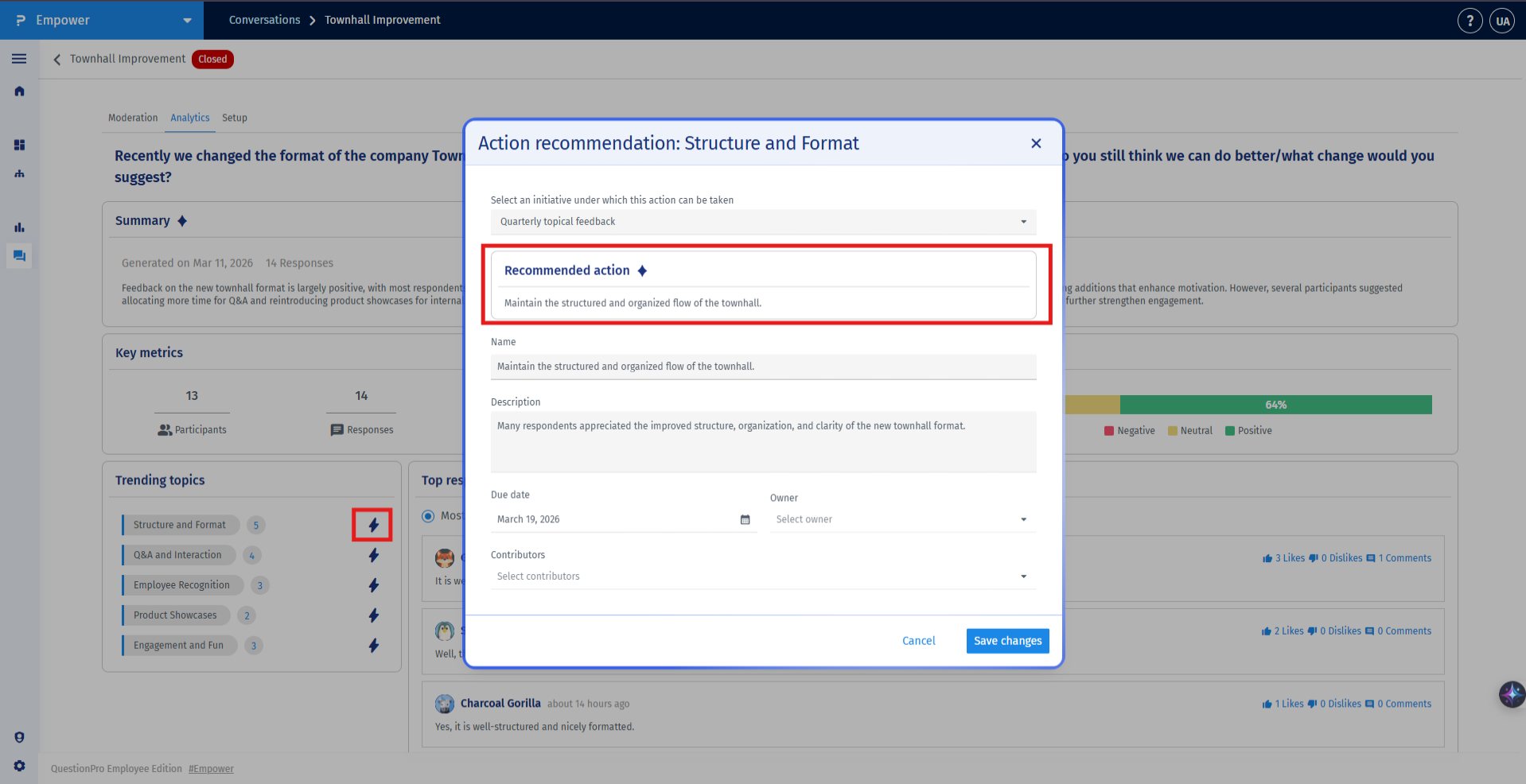Click the lightning action icon for Q&A and Interaction

[x=373, y=555]
